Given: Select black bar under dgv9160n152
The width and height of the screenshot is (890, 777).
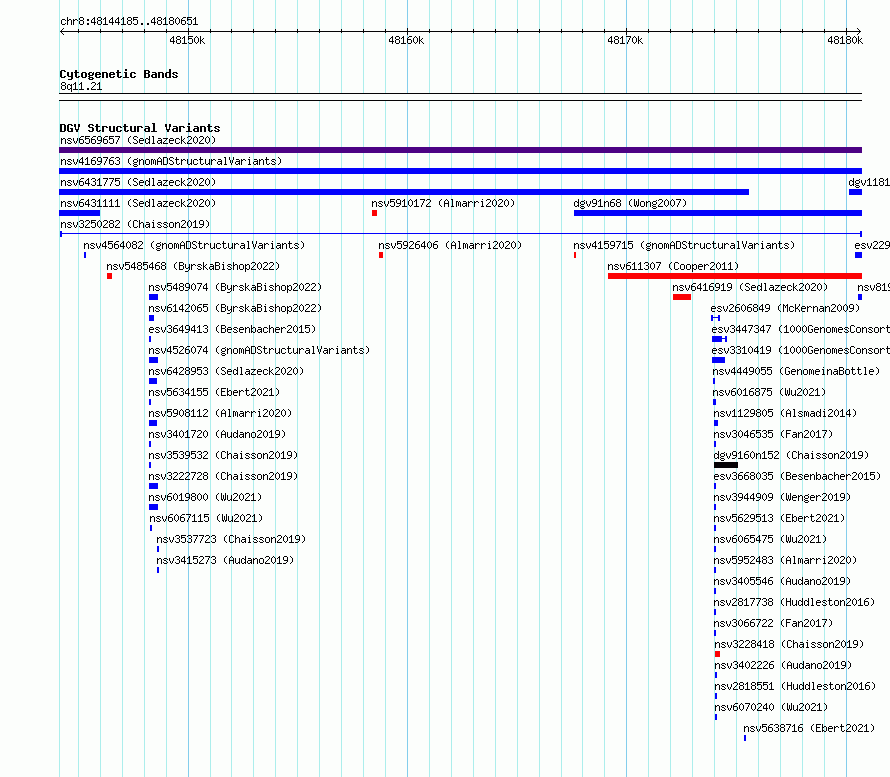Looking at the screenshot, I should click(726, 465).
